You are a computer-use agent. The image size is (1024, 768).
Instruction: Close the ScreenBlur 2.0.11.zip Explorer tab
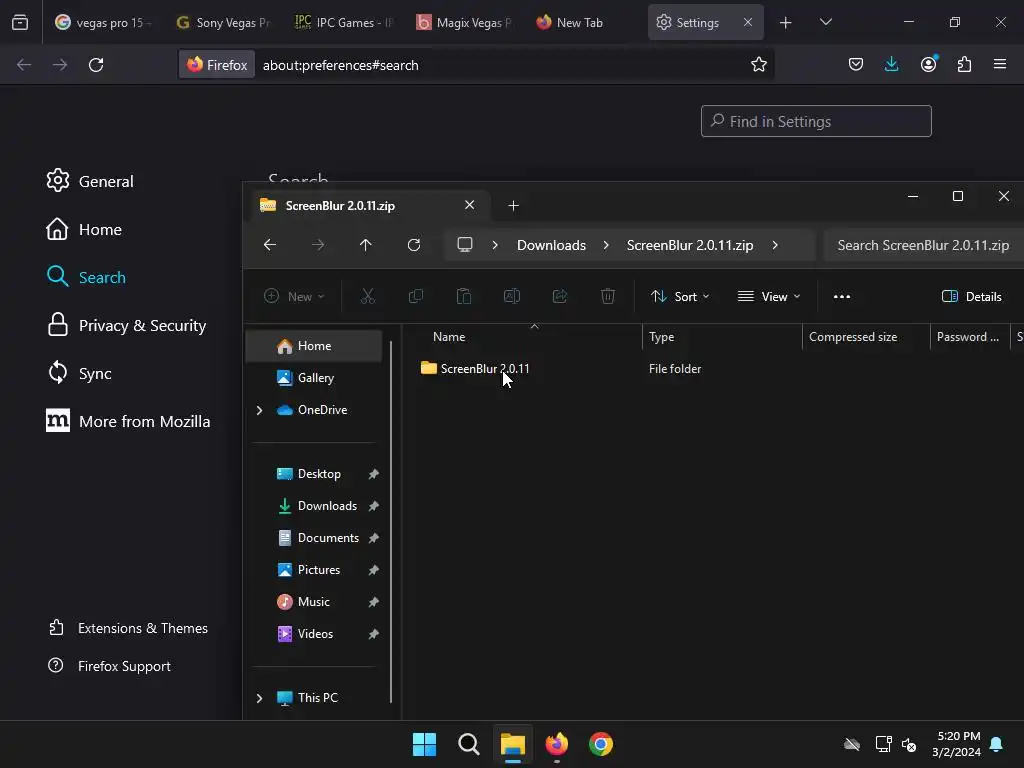[470, 205]
